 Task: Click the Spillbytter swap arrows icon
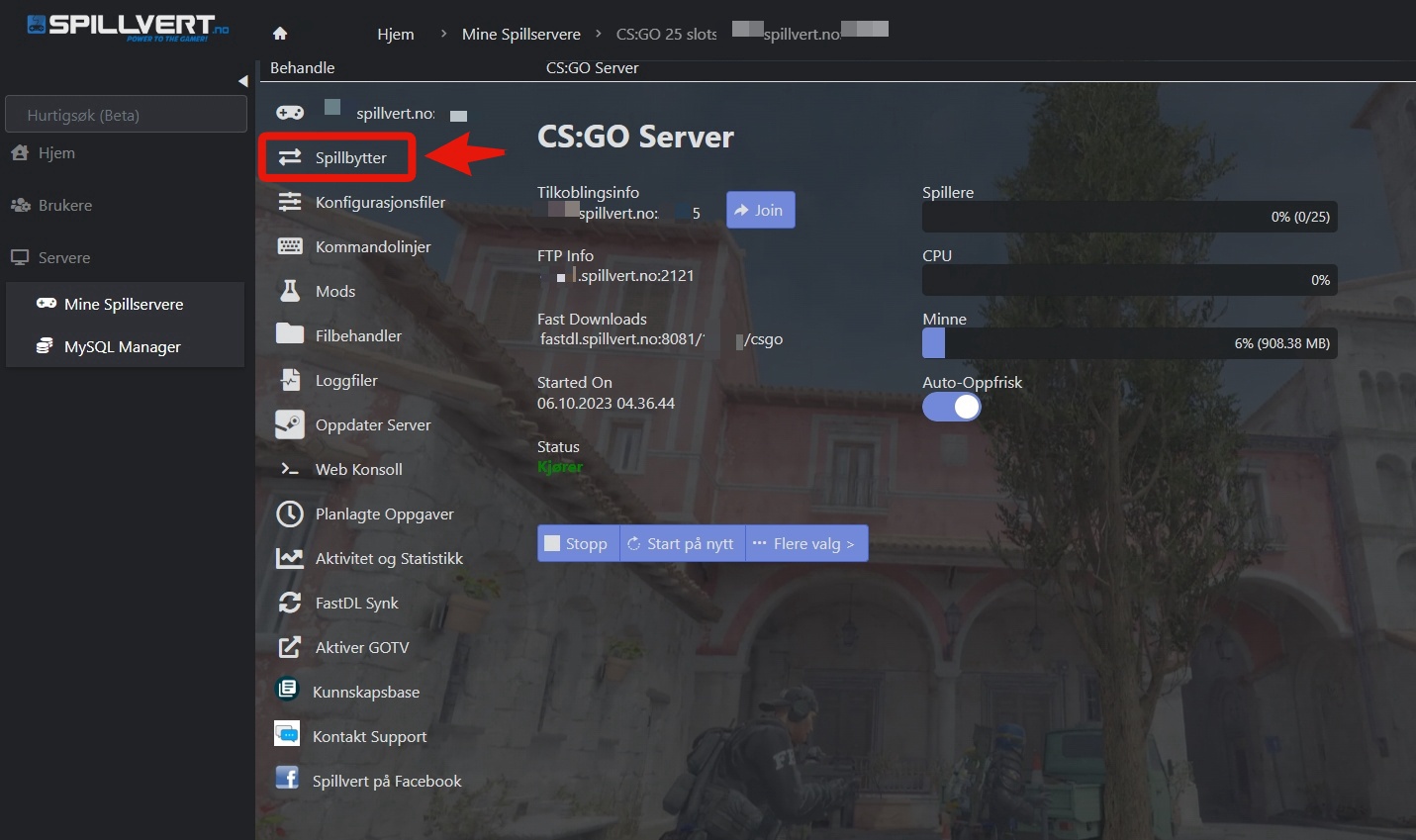pyautogui.click(x=290, y=157)
